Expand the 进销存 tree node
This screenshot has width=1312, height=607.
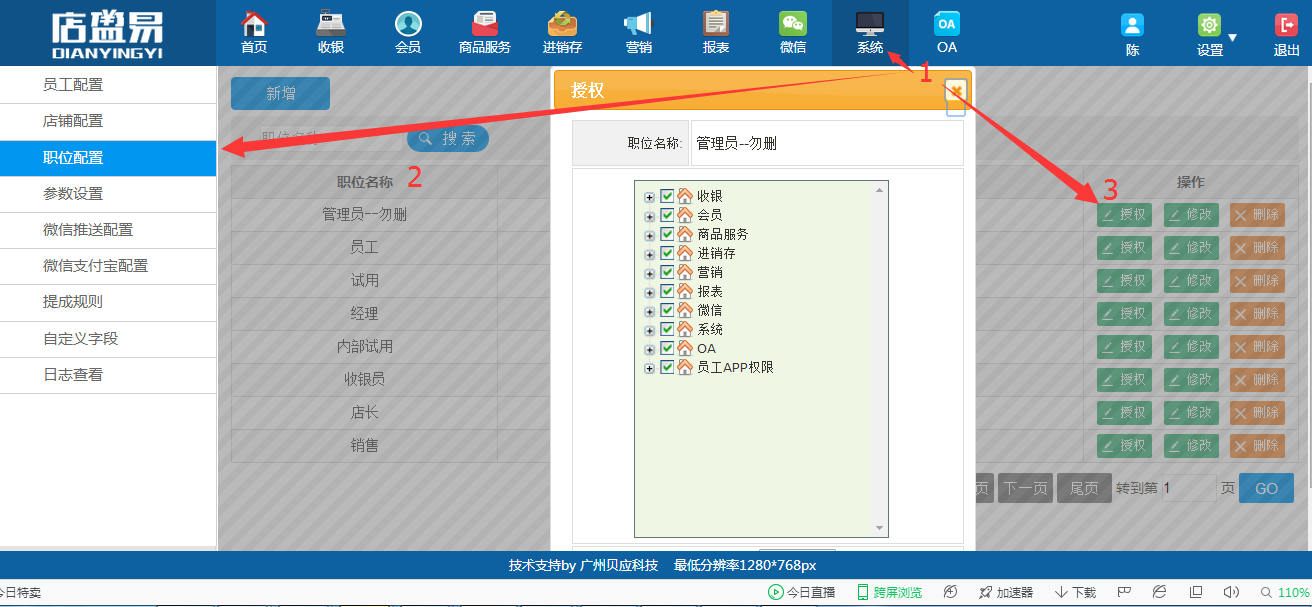point(649,254)
